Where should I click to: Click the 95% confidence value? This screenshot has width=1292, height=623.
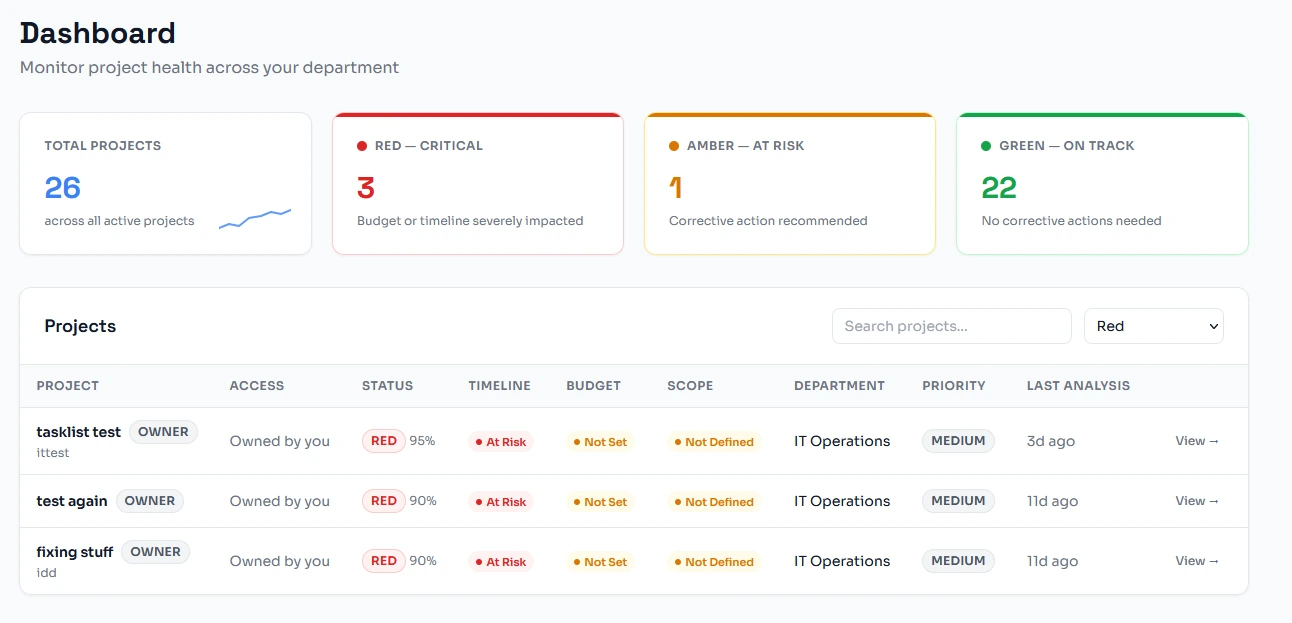click(x=422, y=441)
